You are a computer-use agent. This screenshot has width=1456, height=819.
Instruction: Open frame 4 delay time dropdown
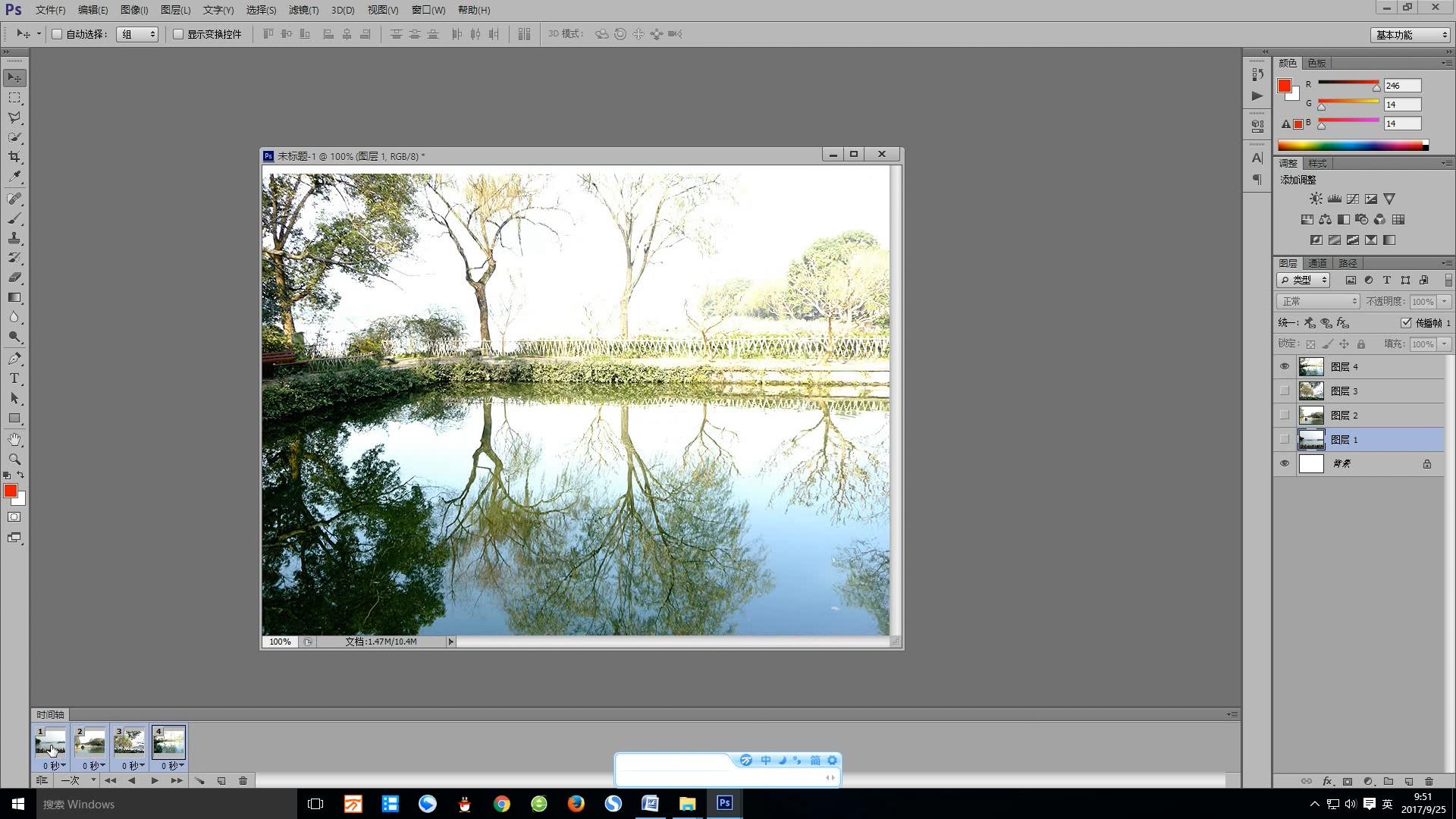(x=173, y=766)
